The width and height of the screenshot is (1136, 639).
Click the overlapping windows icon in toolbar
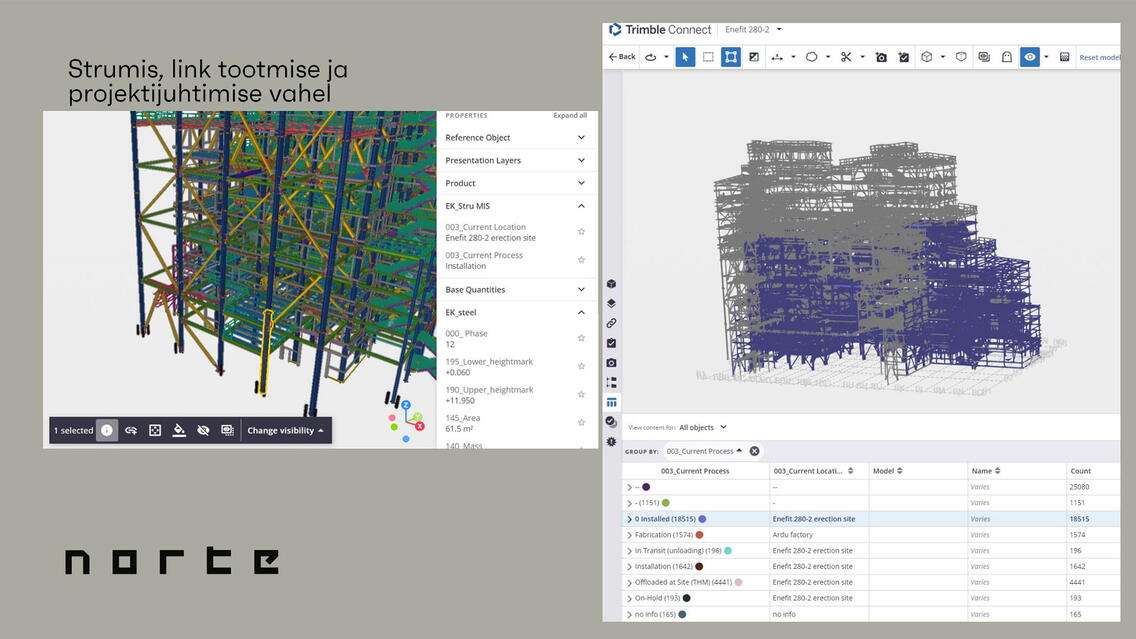984,57
